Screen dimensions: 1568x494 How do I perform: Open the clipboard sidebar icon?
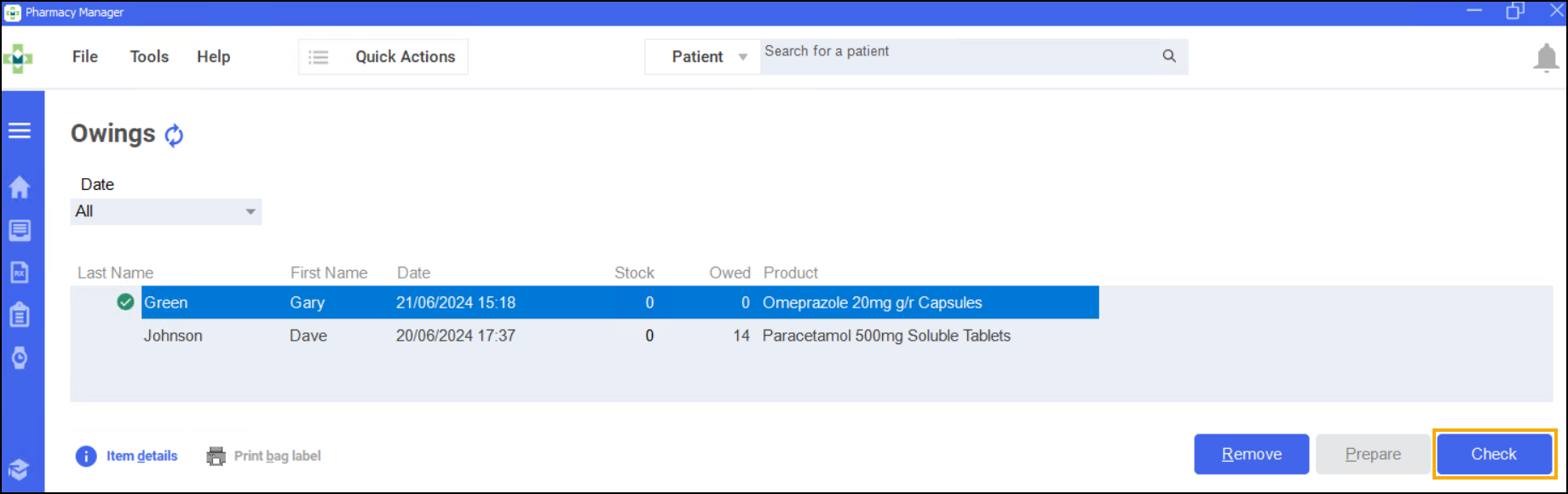click(x=20, y=315)
